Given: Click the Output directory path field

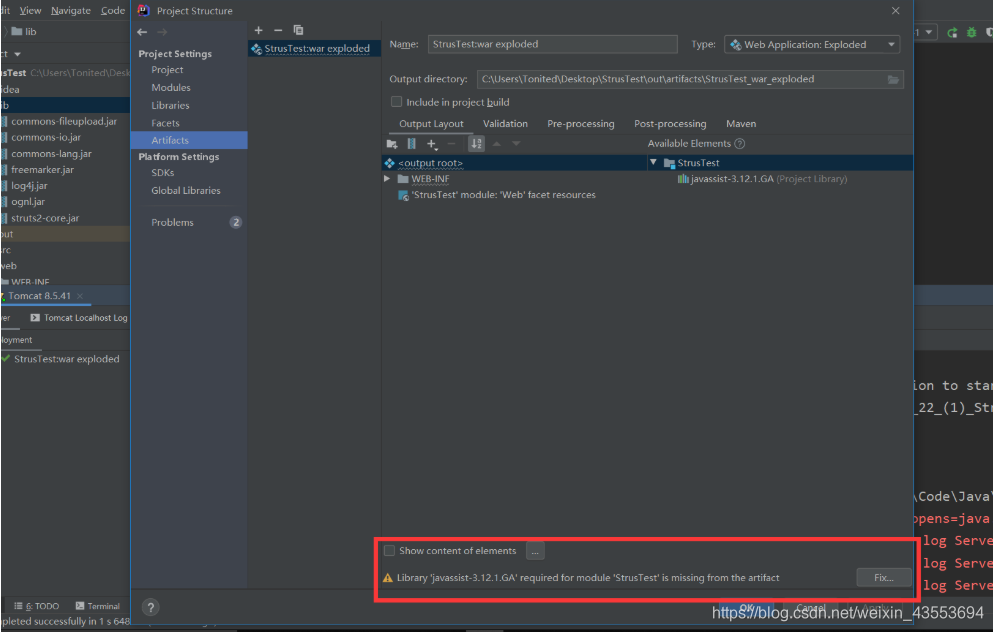Looking at the screenshot, I should click(690, 79).
